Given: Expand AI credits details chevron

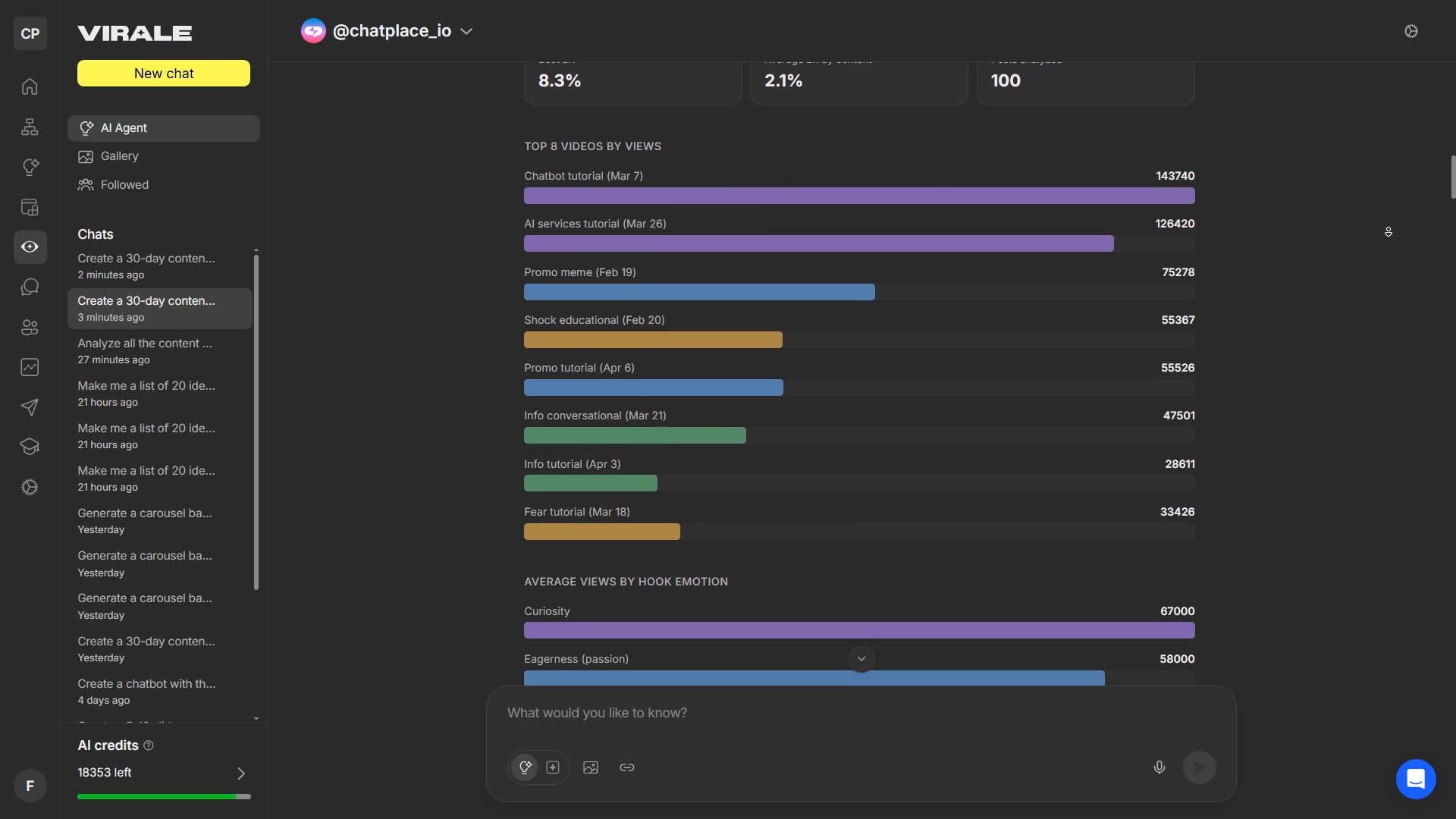Looking at the screenshot, I should tap(241, 773).
